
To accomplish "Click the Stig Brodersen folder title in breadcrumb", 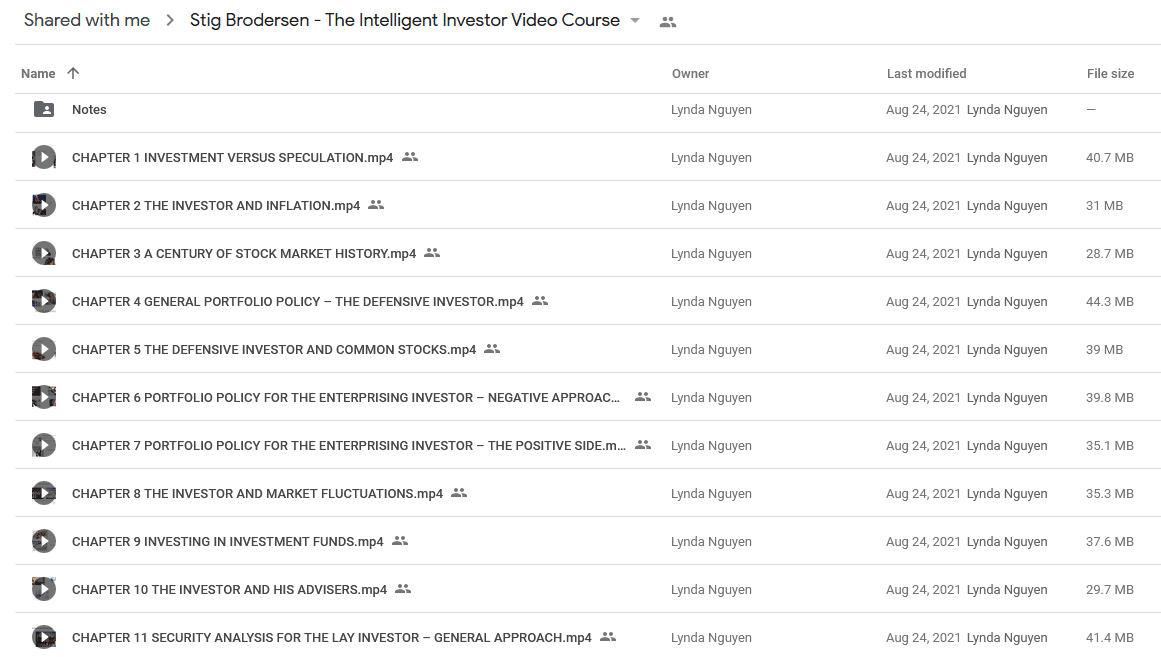I will (x=405, y=20).
